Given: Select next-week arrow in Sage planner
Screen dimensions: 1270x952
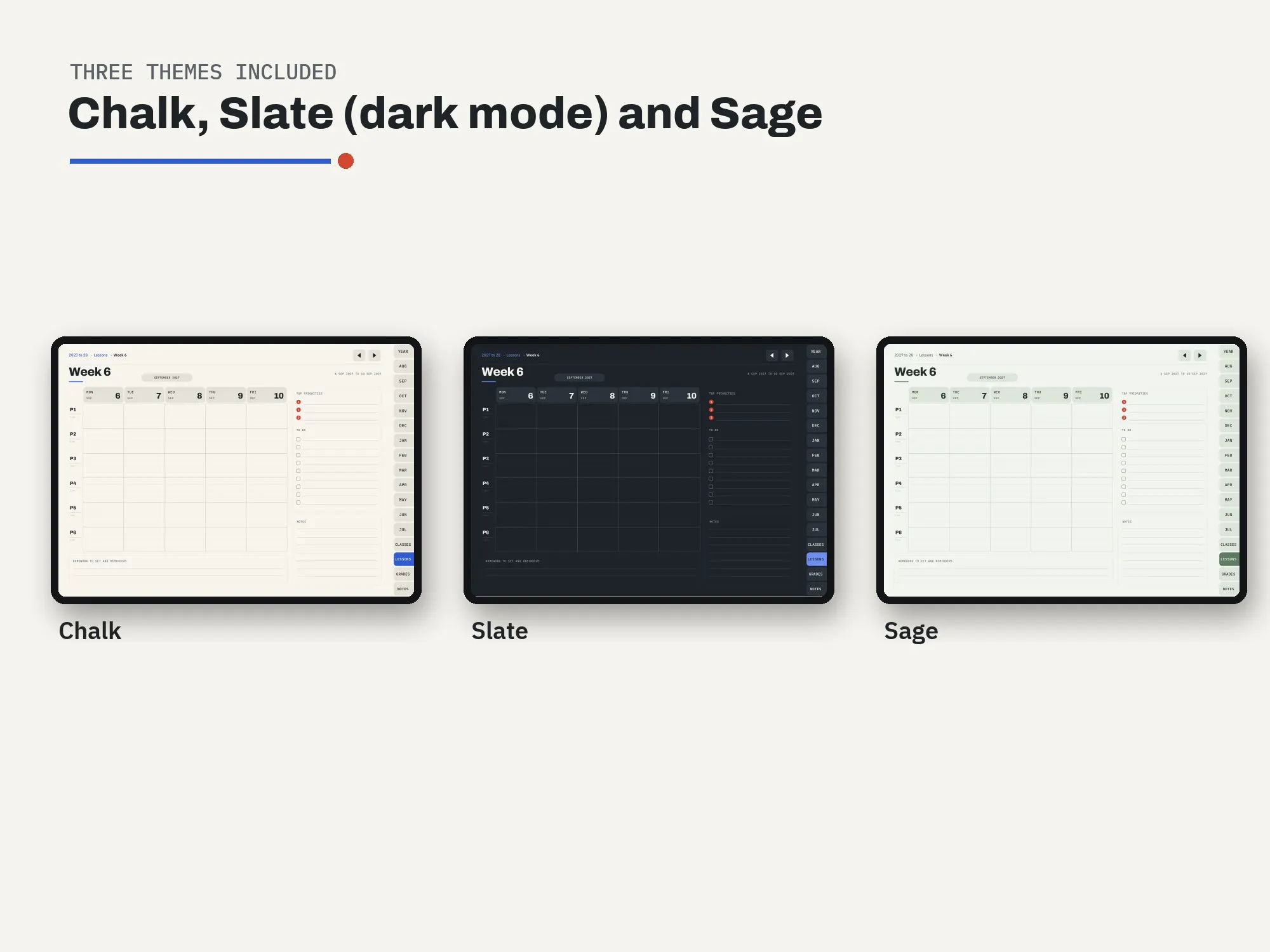Looking at the screenshot, I should (1200, 355).
